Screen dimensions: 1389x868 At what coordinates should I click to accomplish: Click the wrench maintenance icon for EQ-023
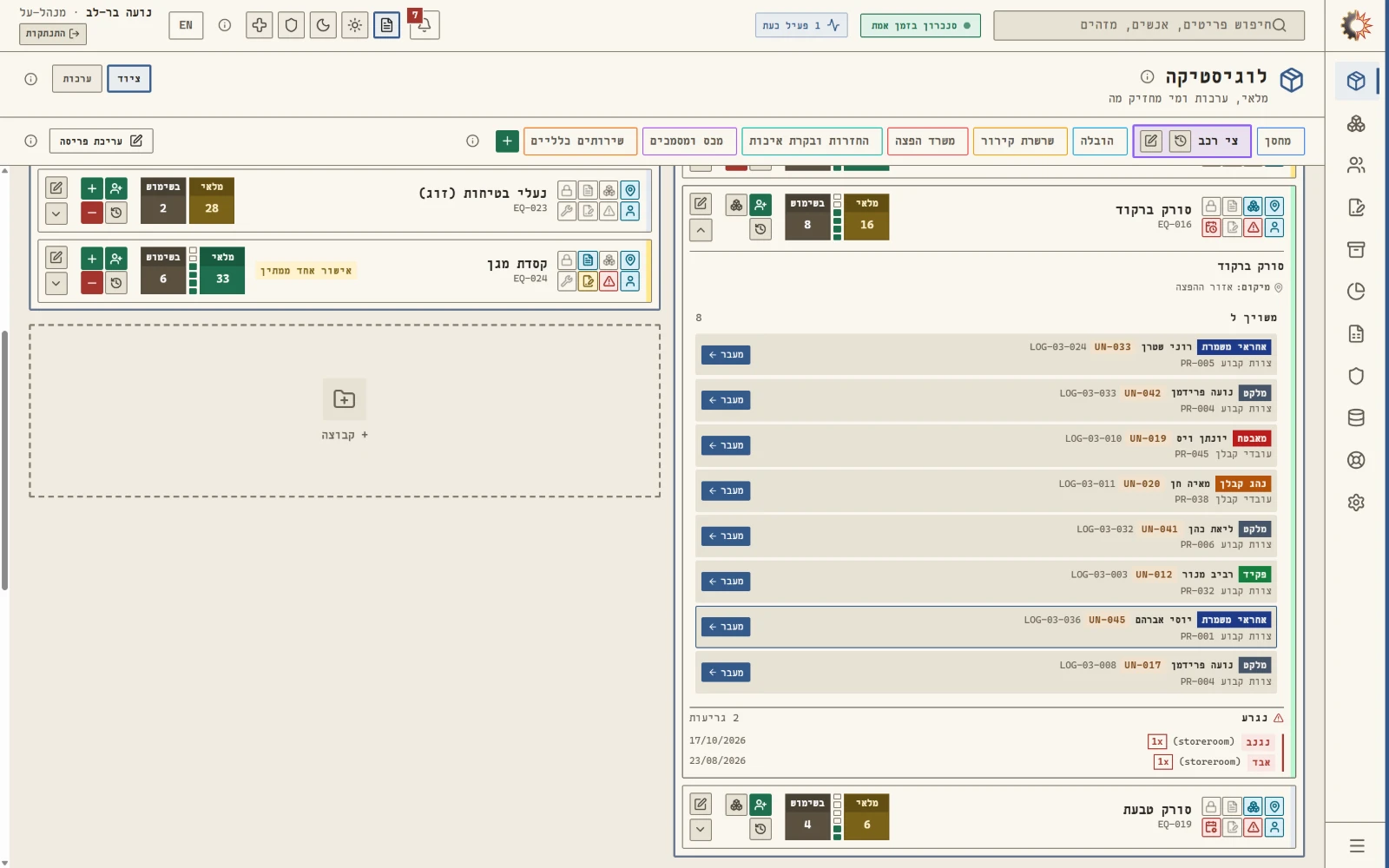(x=567, y=211)
